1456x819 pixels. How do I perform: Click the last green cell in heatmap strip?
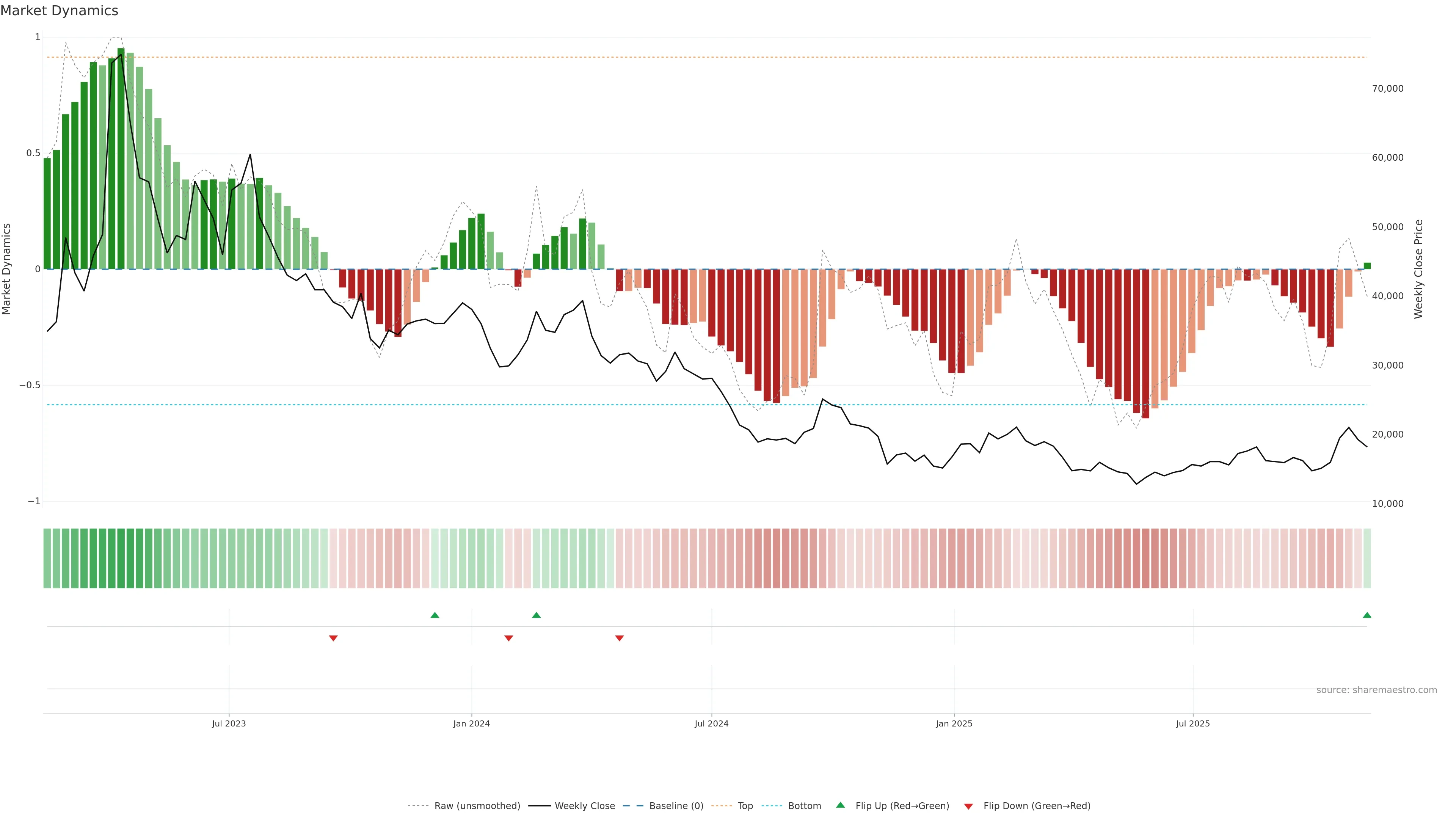[1367, 559]
